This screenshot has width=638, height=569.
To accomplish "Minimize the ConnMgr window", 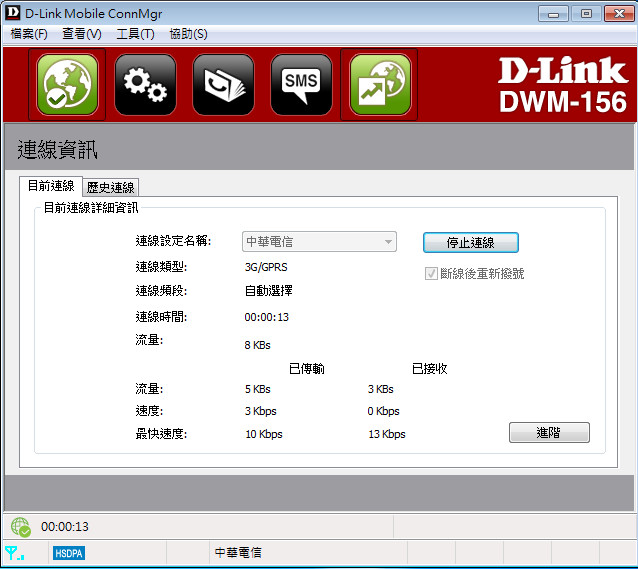I will pos(553,14).
